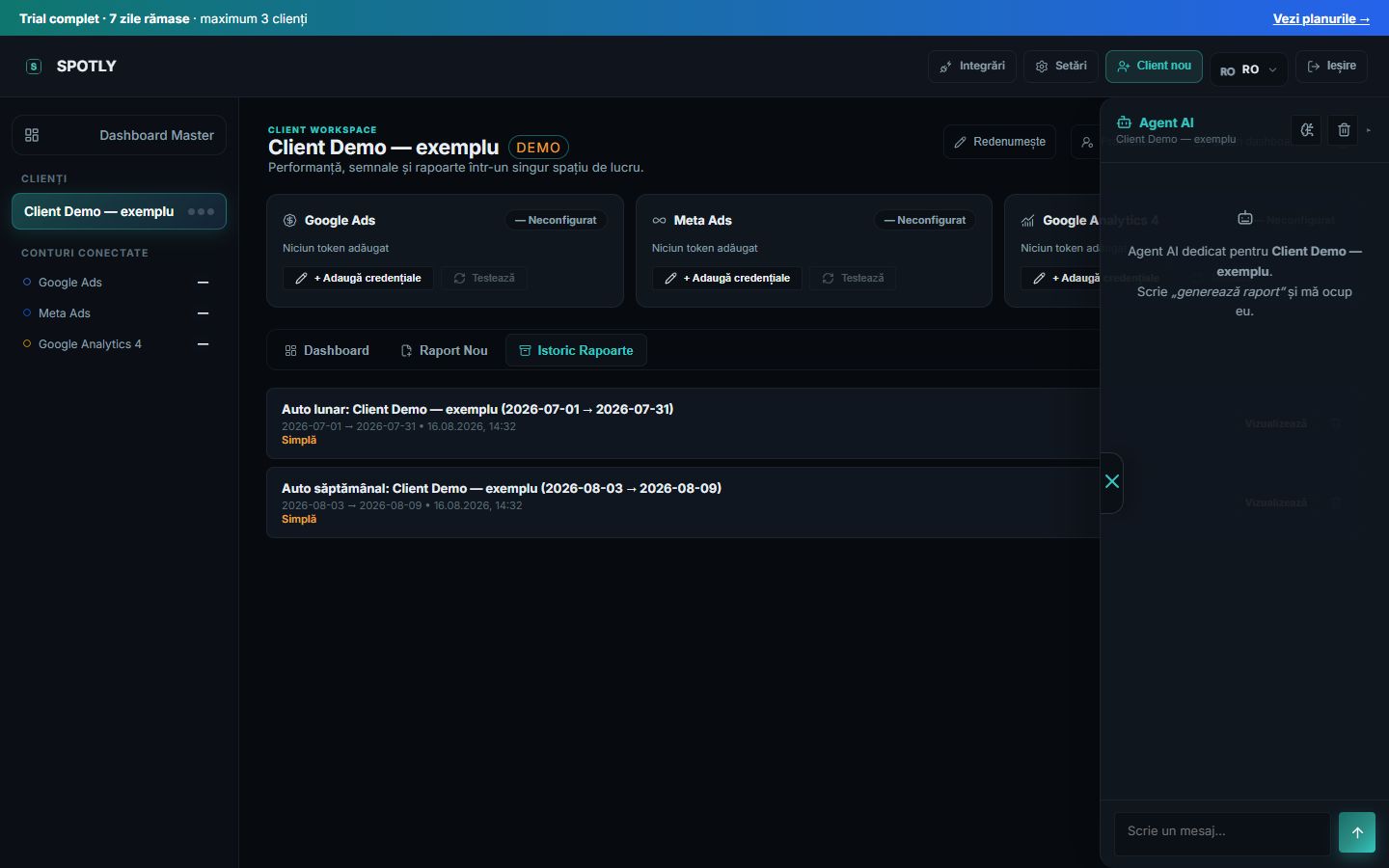Image resolution: width=1389 pixels, height=868 pixels.
Task: Click Testează on the Meta Ads card
Action: tap(853, 278)
